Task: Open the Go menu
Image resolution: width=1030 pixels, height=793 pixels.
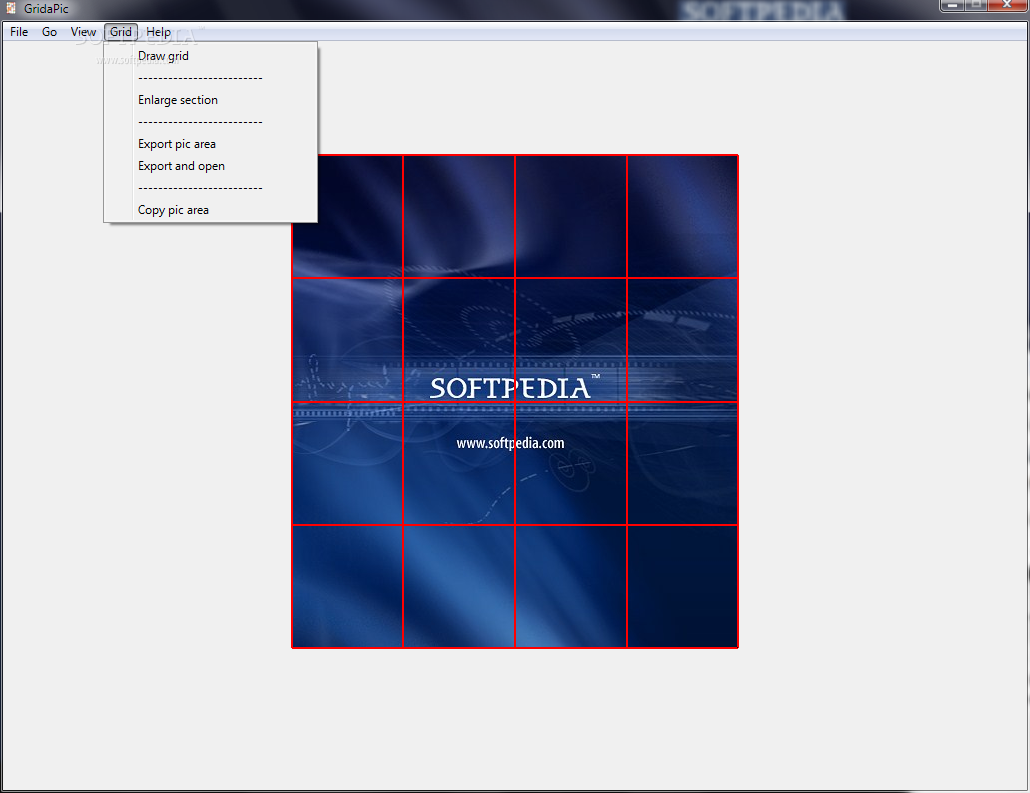Action: (49, 32)
